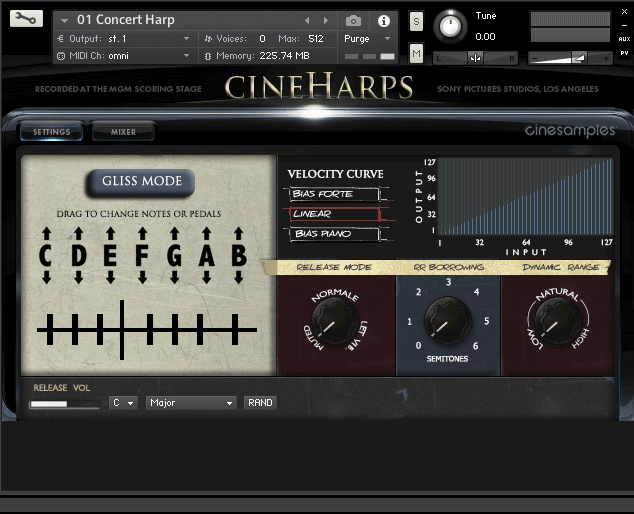Click the volume plus icon
Image resolution: width=634 pixels, height=514 pixels.
[606, 59]
